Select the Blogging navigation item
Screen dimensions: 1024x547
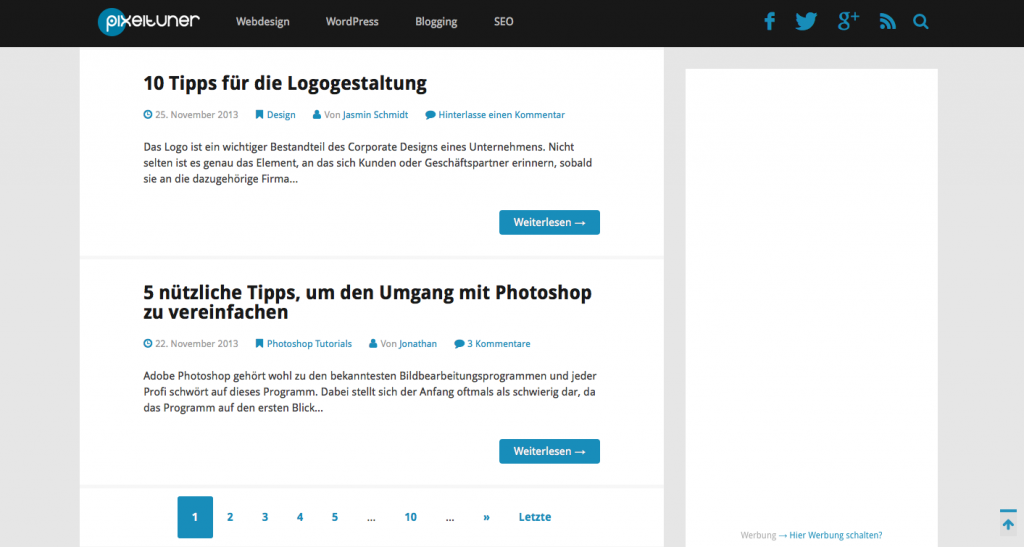tap(436, 21)
